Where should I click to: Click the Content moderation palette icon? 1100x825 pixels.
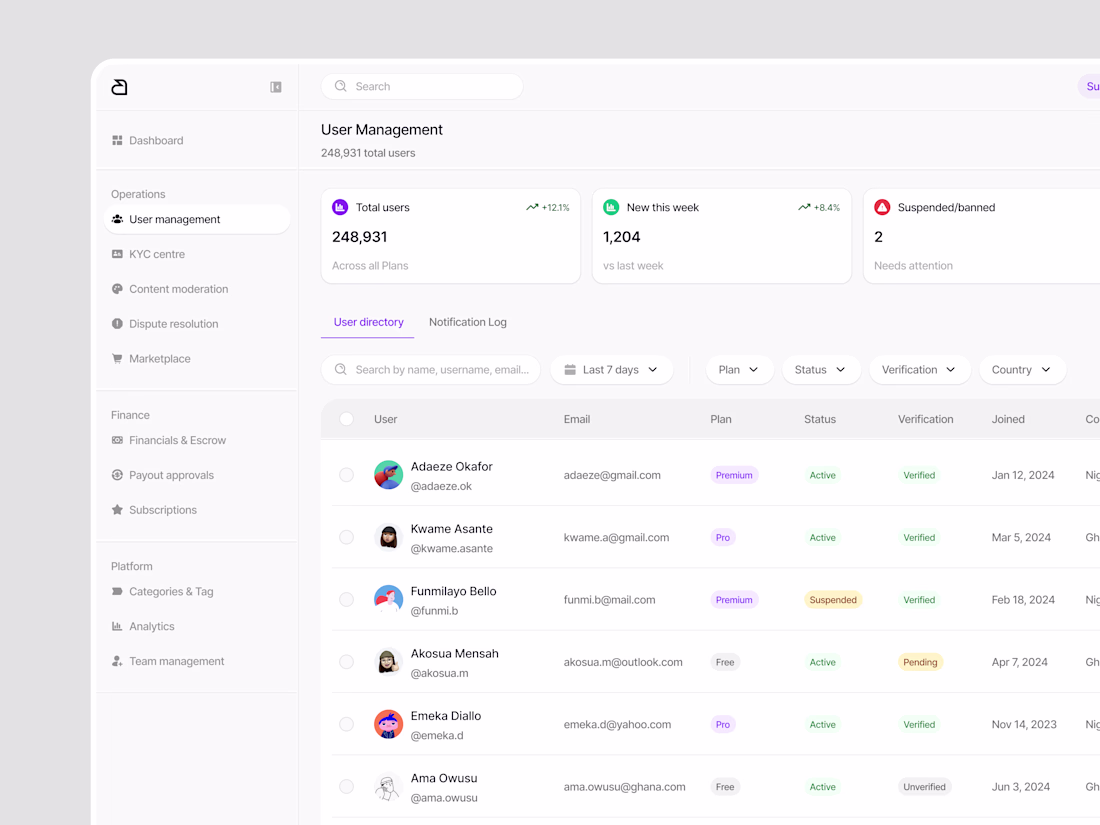(117, 289)
